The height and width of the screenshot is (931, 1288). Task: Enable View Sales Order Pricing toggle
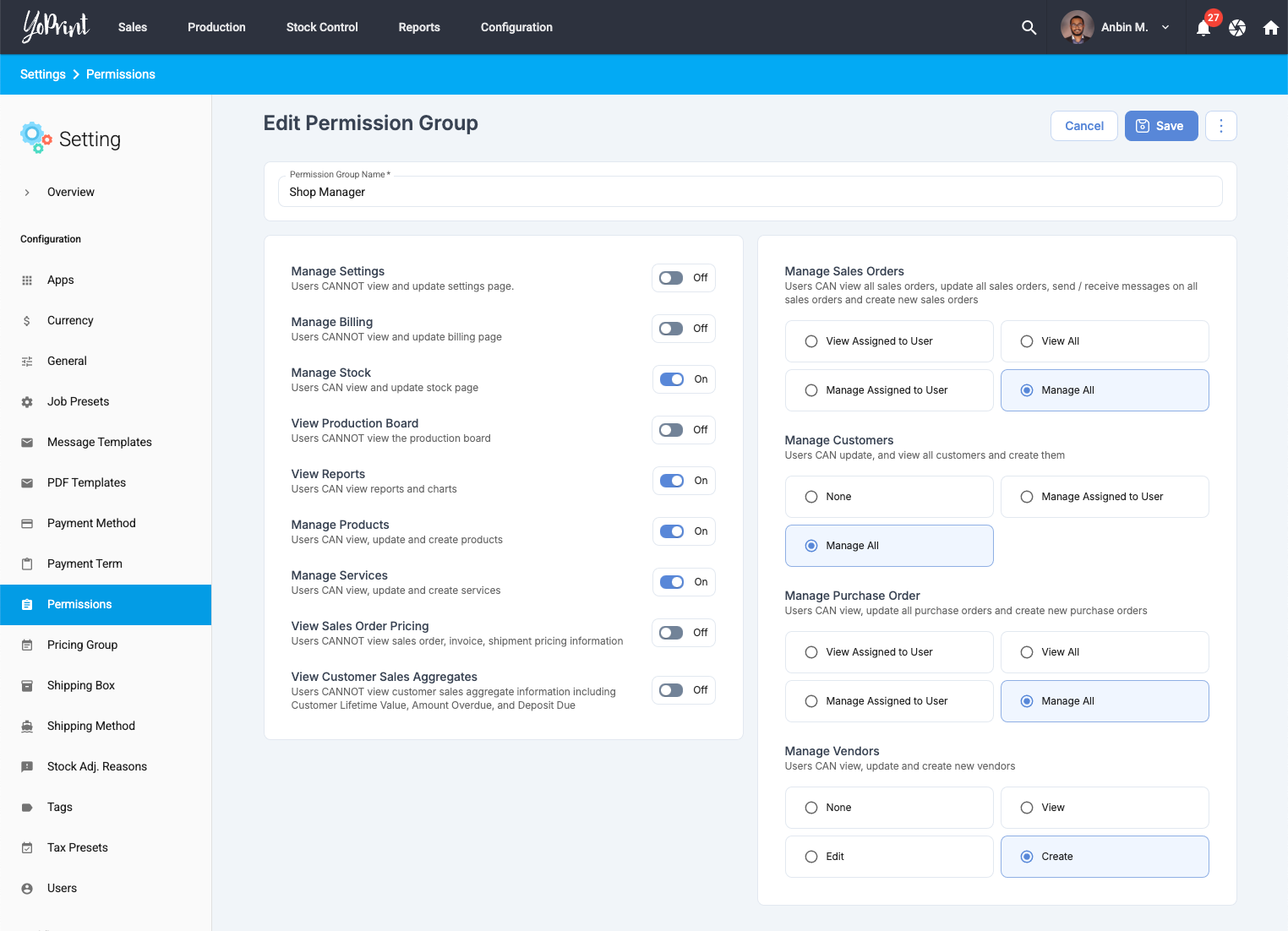[672, 633]
